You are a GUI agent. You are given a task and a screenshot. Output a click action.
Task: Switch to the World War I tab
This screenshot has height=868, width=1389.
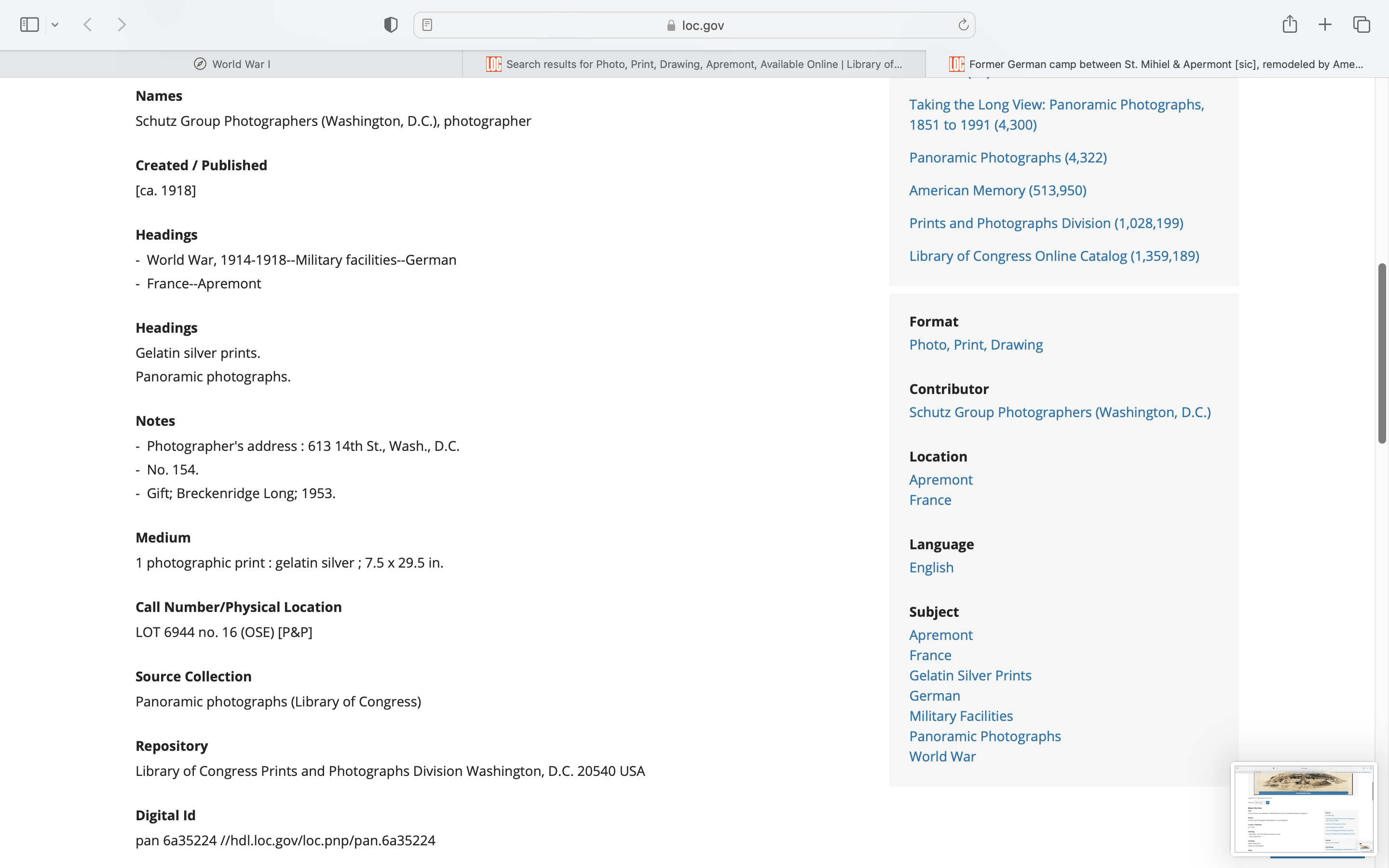pos(232,64)
